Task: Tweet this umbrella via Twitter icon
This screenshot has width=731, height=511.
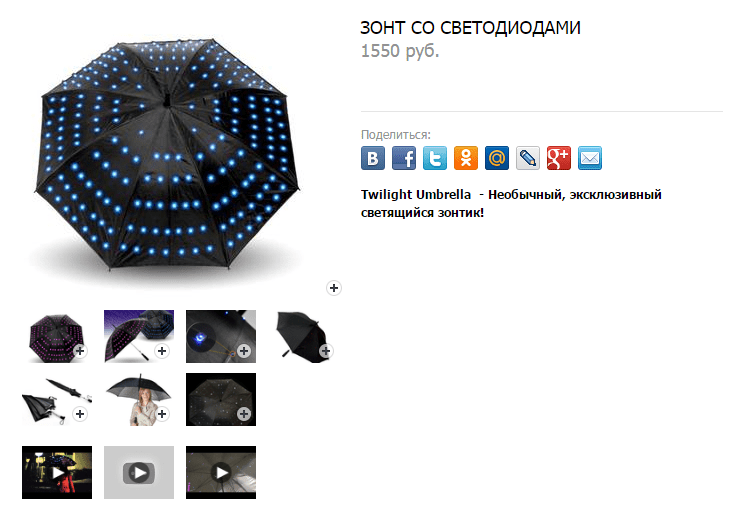Action: 434,158
